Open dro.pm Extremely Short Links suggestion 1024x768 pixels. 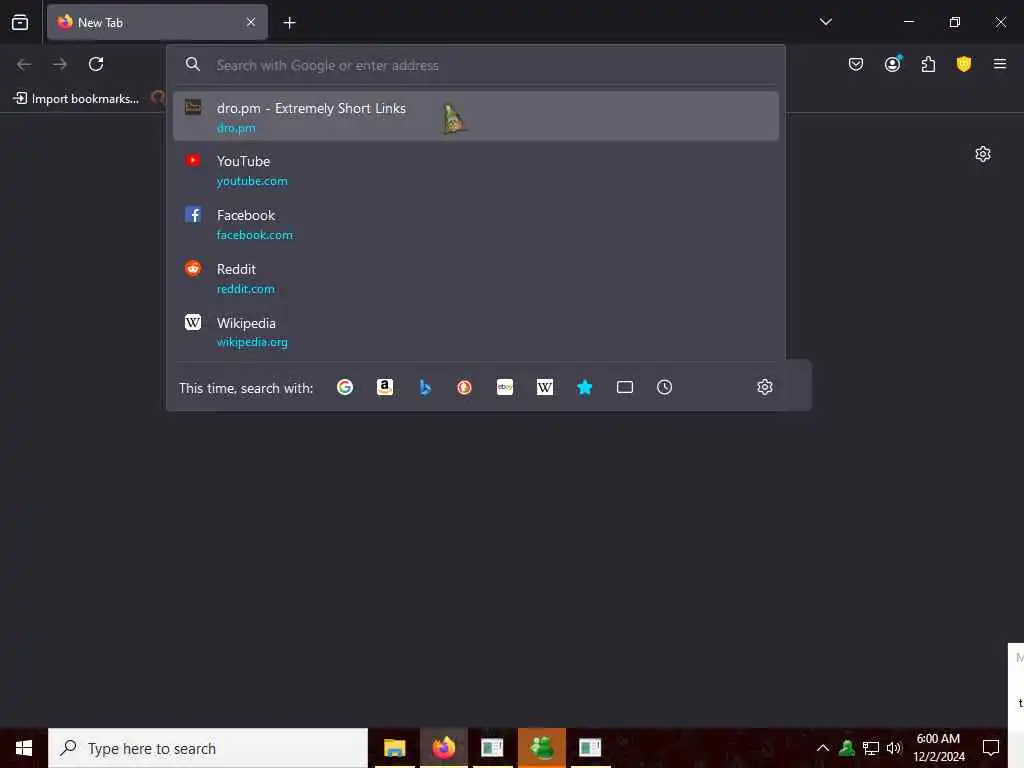tap(475, 116)
